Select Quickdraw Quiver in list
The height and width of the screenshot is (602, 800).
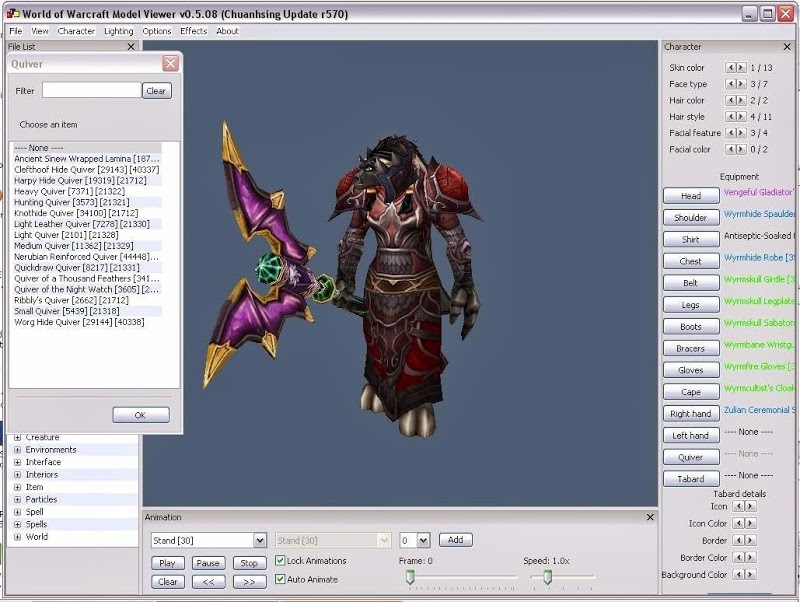pyautogui.click(x=87, y=267)
